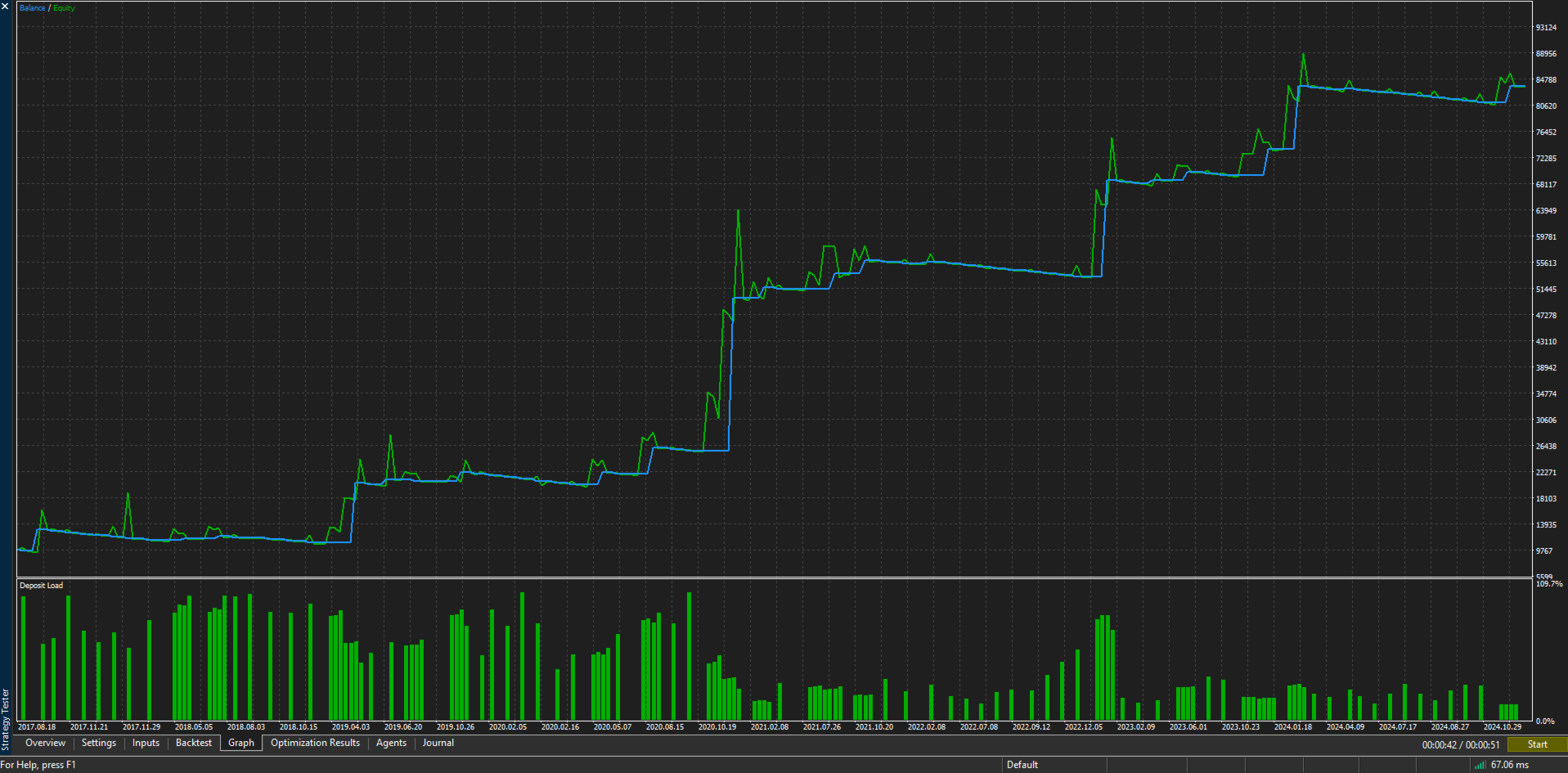Click the 47278 axis value
The height and width of the screenshot is (773, 1568).
point(1546,316)
